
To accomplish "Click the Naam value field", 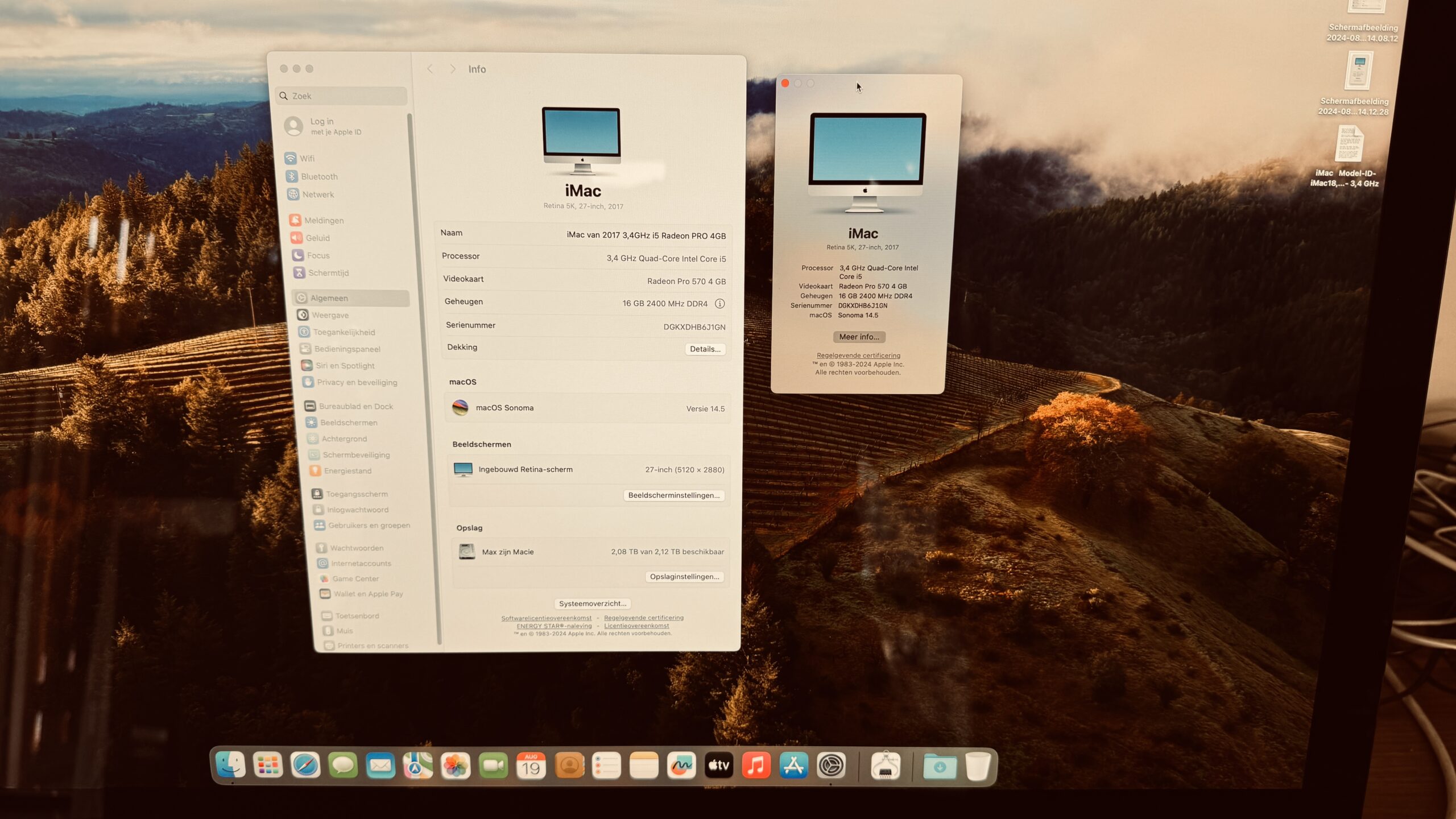I will point(646,235).
